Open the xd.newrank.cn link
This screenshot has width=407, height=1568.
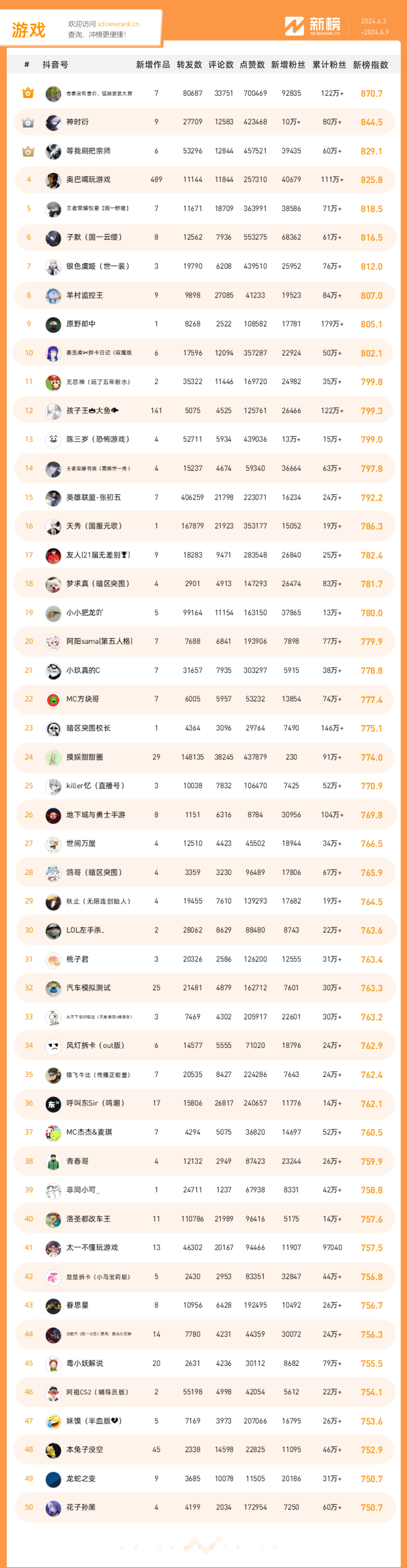coord(118,25)
